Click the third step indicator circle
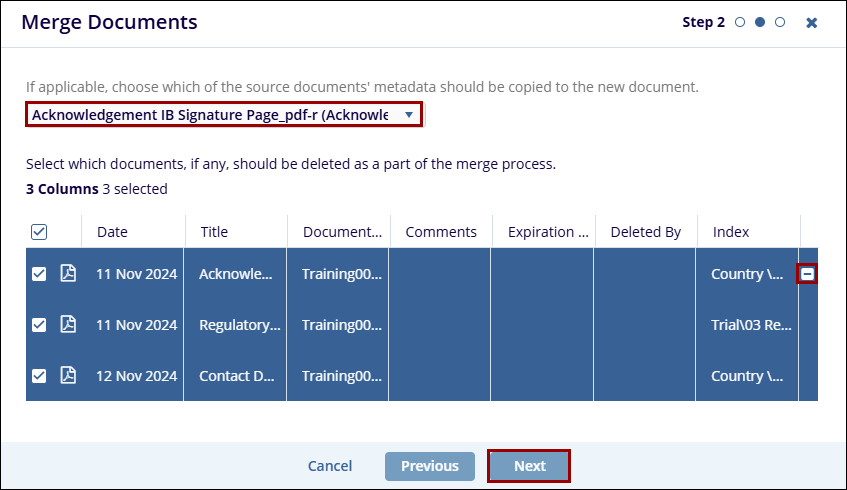The width and height of the screenshot is (847, 490). [780, 23]
